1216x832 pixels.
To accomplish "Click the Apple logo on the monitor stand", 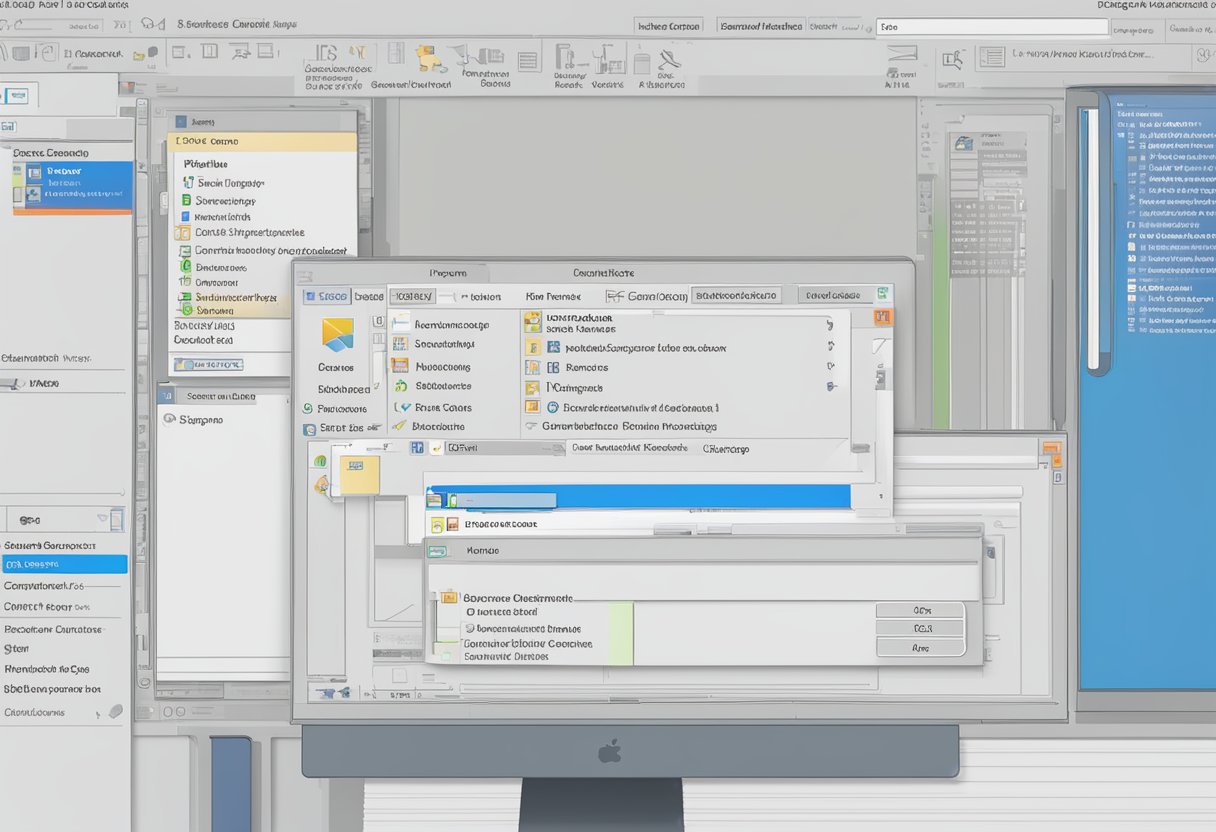I will 609,751.
